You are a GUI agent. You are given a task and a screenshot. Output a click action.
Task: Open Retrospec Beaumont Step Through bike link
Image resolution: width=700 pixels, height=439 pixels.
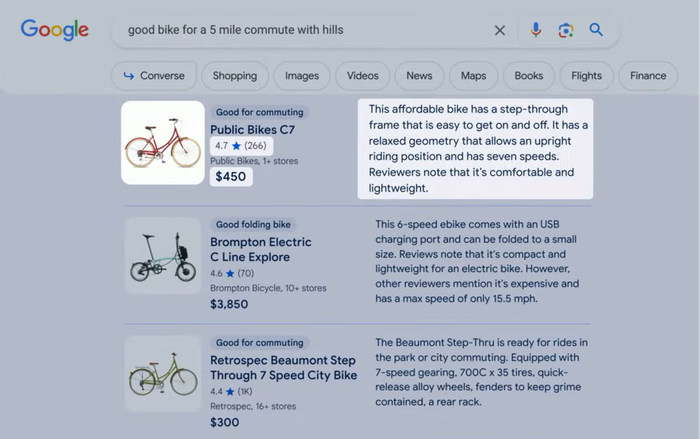point(283,368)
